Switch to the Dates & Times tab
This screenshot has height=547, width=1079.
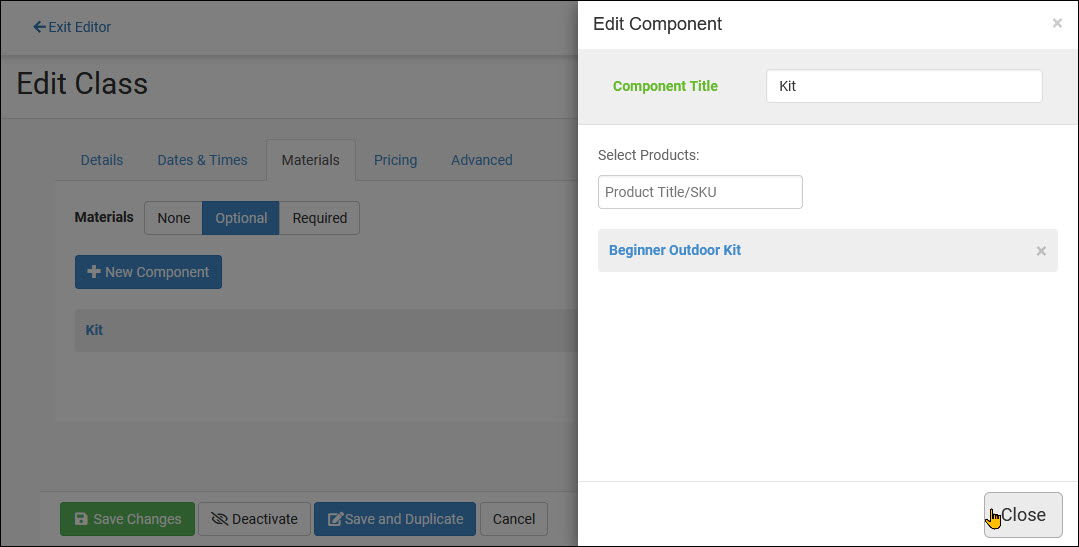point(202,160)
